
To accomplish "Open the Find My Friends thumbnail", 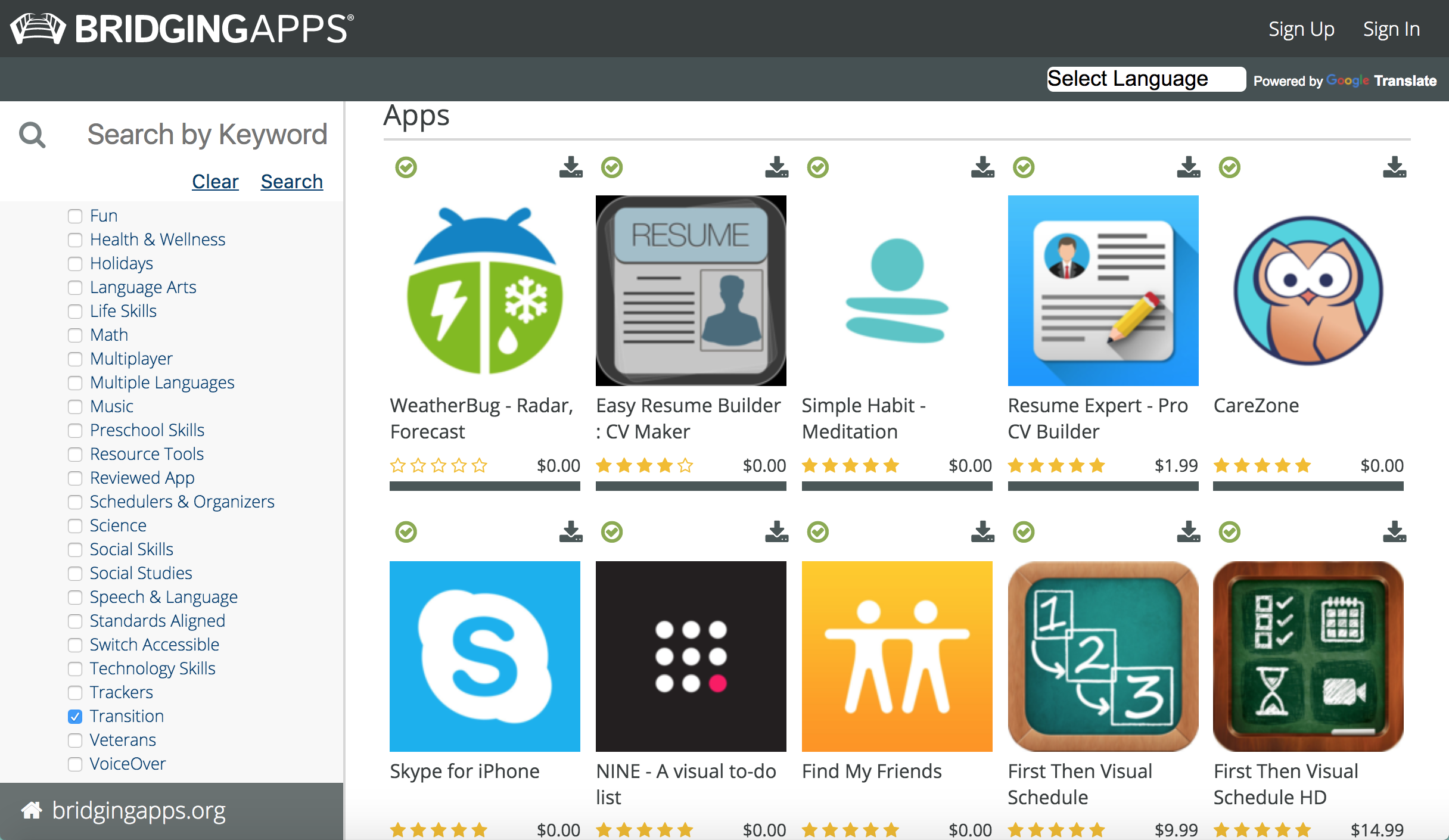I will [x=897, y=657].
